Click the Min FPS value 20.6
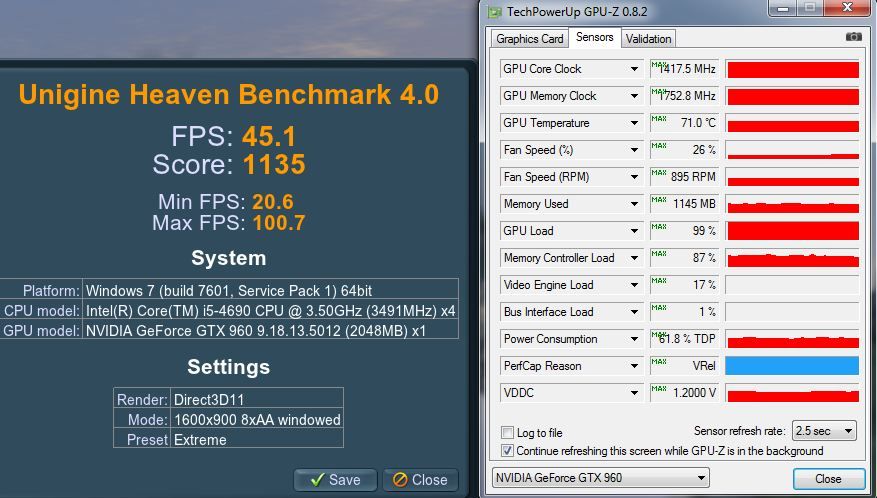877x498 pixels. [x=272, y=202]
